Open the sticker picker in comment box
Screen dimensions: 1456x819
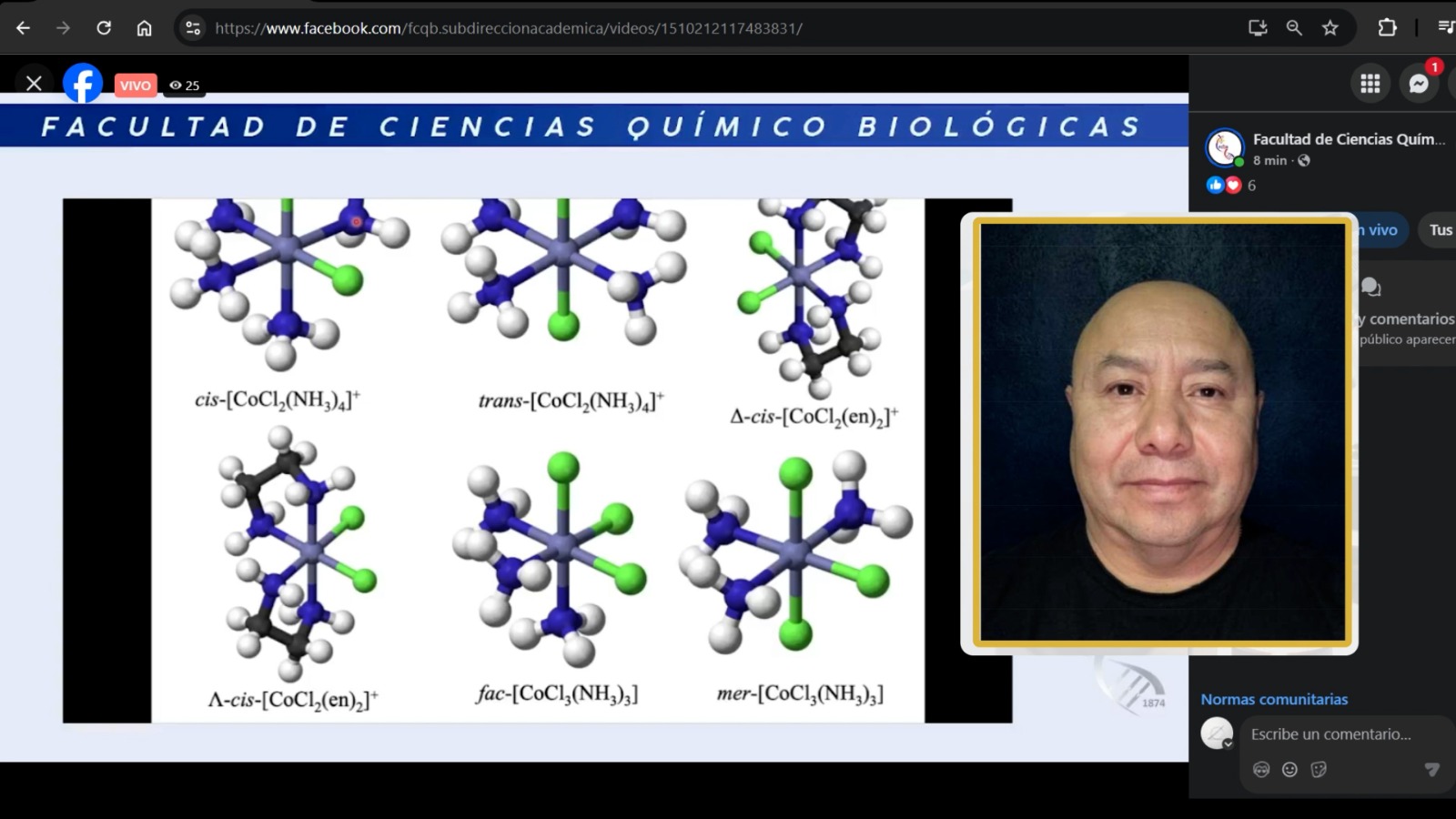pyautogui.click(x=1319, y=770)
